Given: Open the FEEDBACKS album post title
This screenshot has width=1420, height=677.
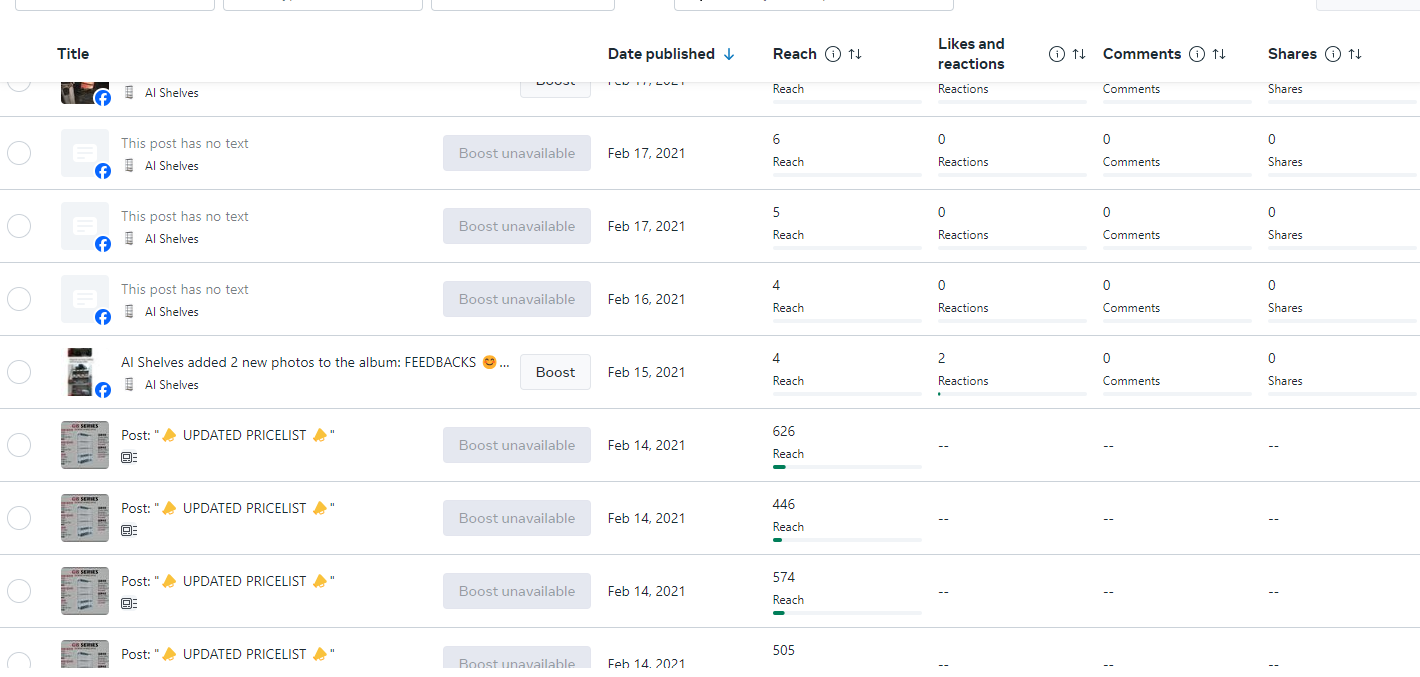Looking at the screenshot, I should pos(310,362).
